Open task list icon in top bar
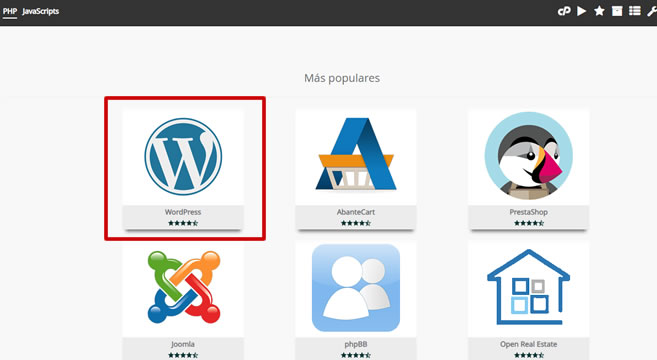This screenshot has width=657, height=360. [x=635, y=11]
